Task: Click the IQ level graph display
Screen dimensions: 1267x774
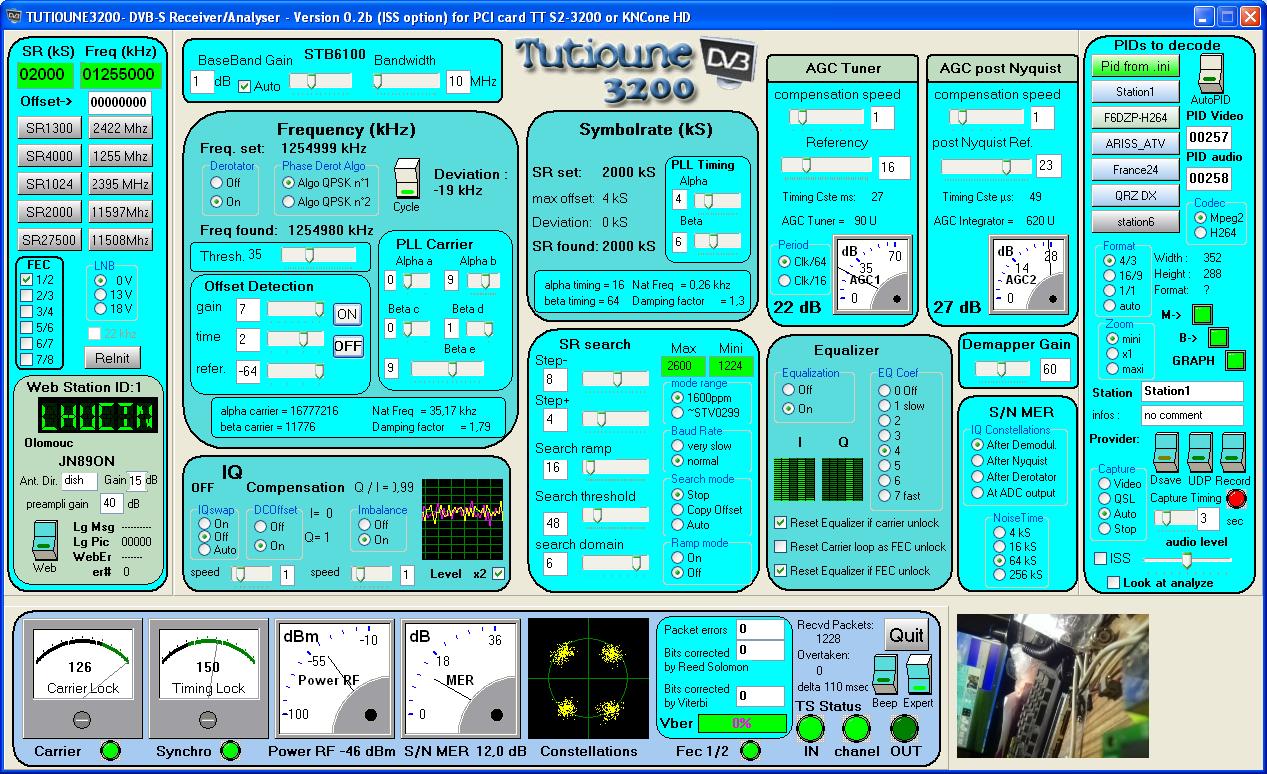Action: tap(463, 518)
